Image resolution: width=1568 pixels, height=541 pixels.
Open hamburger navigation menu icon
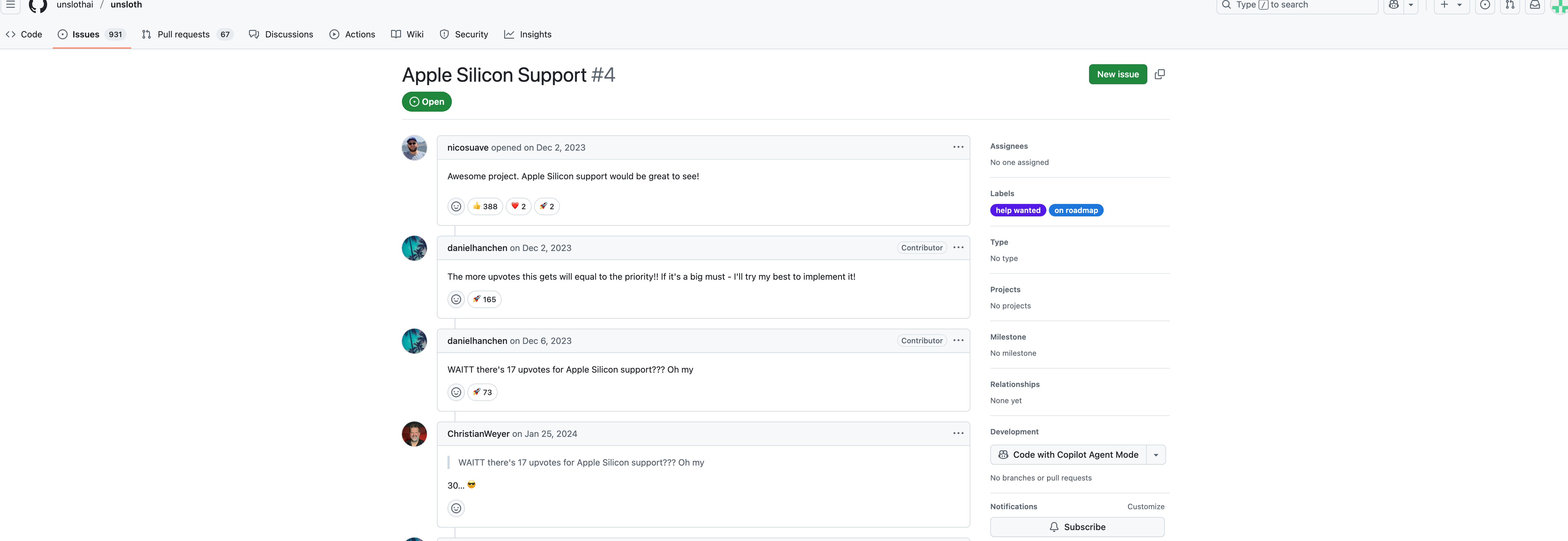coord(10,4)
